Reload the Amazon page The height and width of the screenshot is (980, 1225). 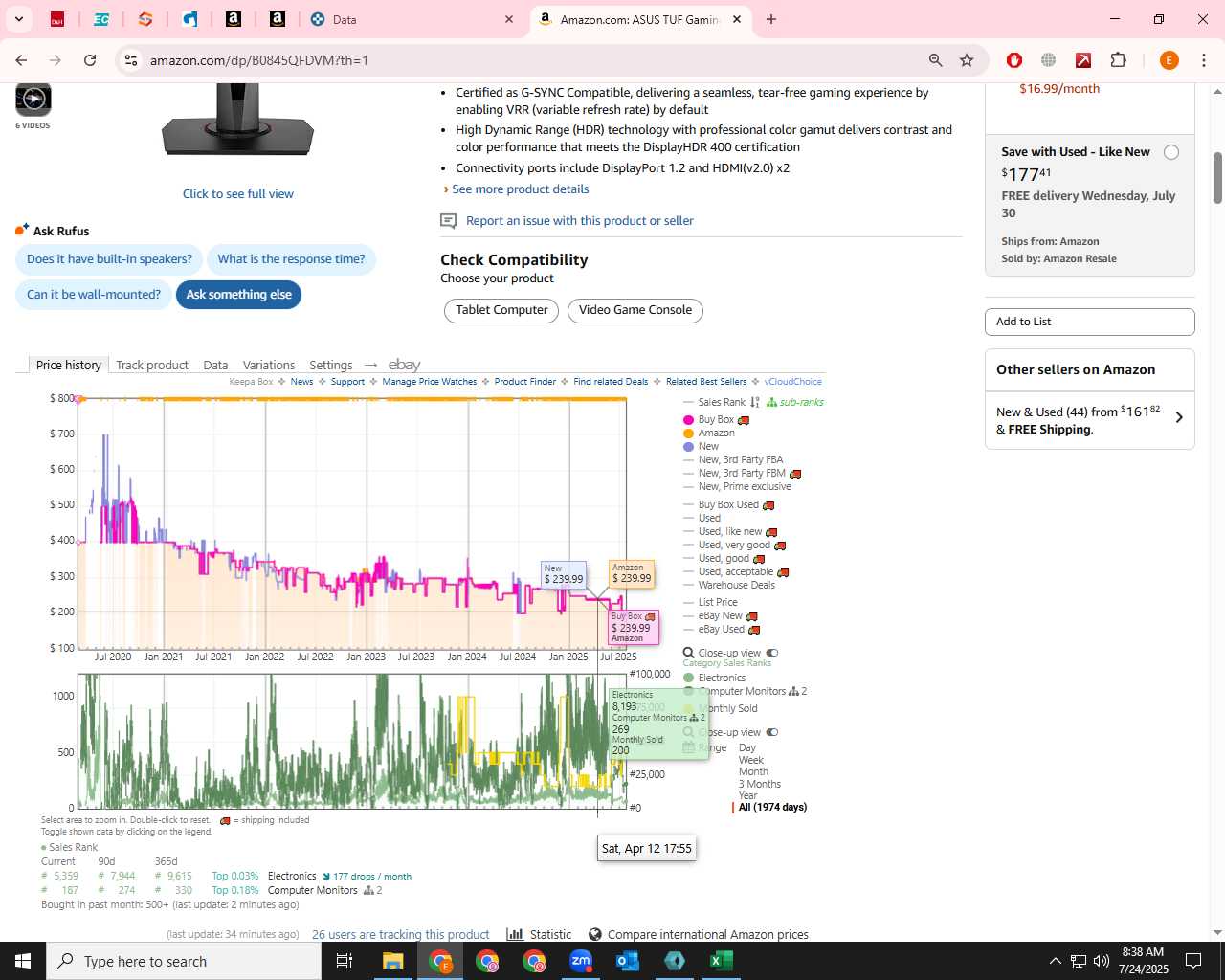pyautogui.click(x=90, y=60)
